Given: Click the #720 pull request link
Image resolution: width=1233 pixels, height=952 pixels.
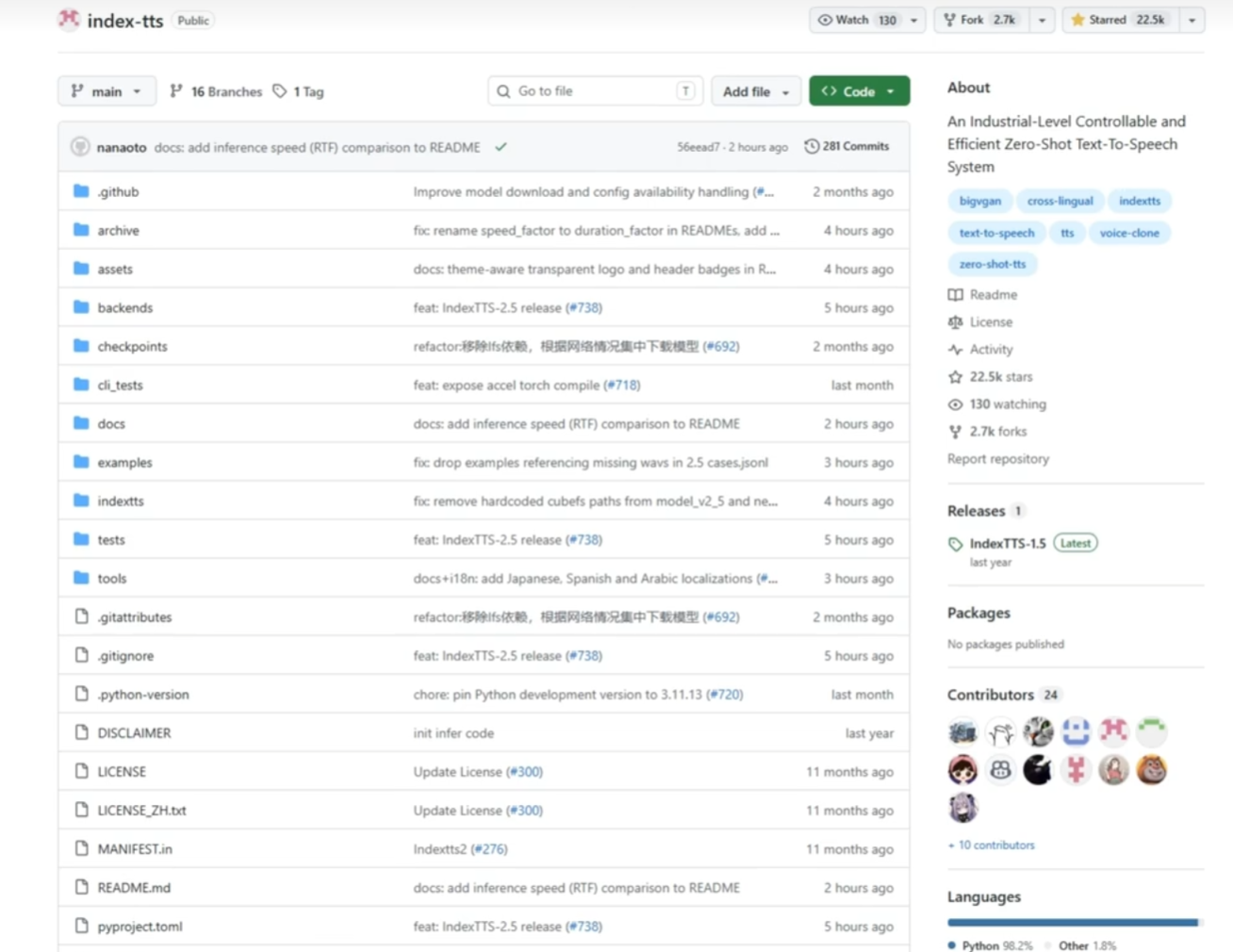Looking at the screenshot, I should tap(725, 694).
